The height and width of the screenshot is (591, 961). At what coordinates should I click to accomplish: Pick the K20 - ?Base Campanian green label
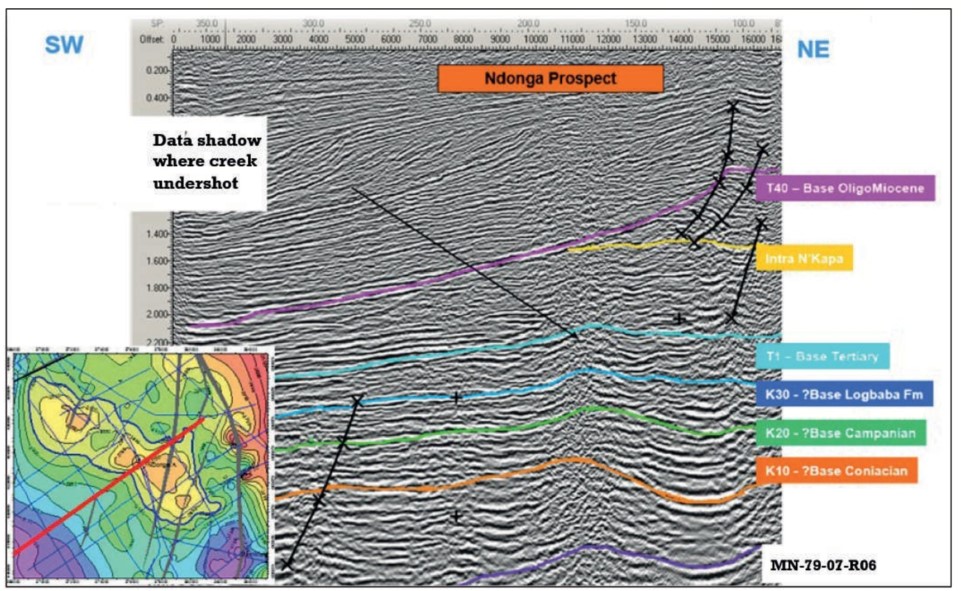click(841, 432)
